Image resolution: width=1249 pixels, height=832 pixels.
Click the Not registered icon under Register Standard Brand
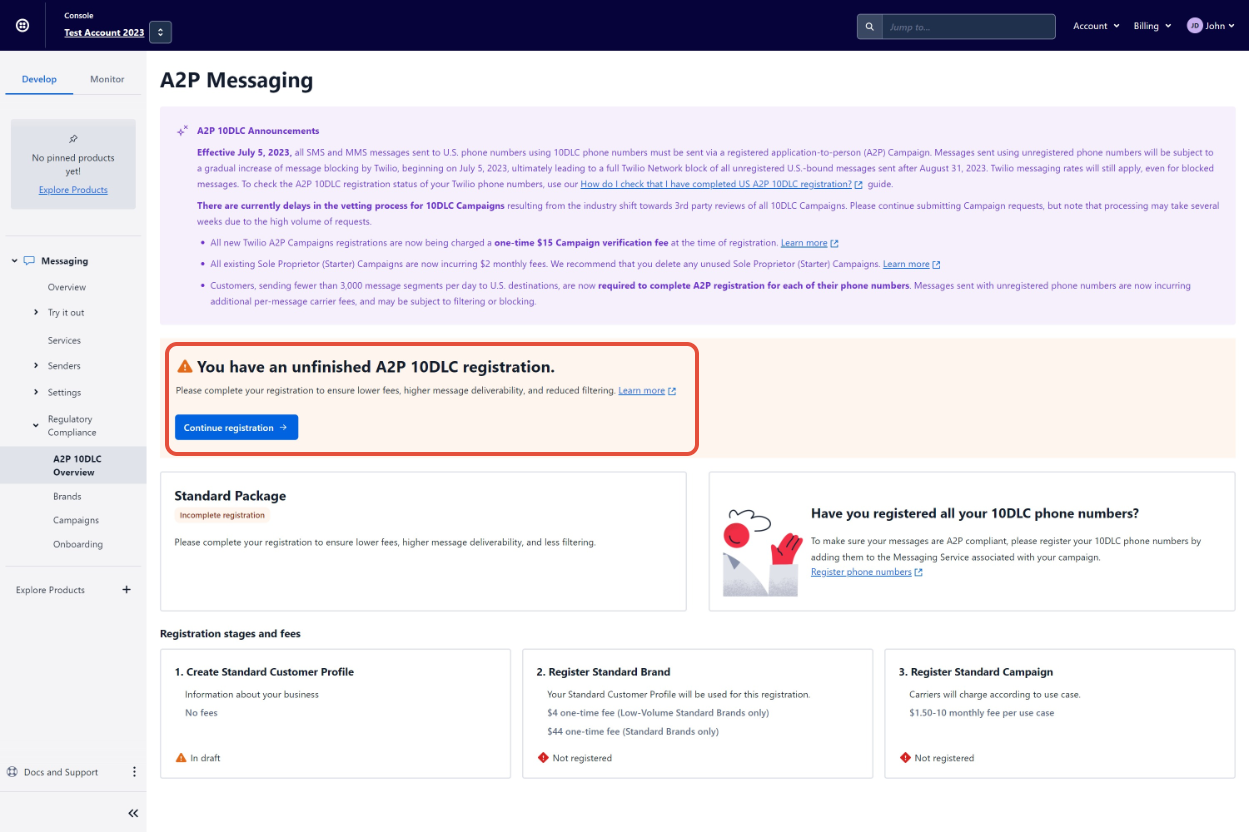pyautogui.click(x=543, y=758)
